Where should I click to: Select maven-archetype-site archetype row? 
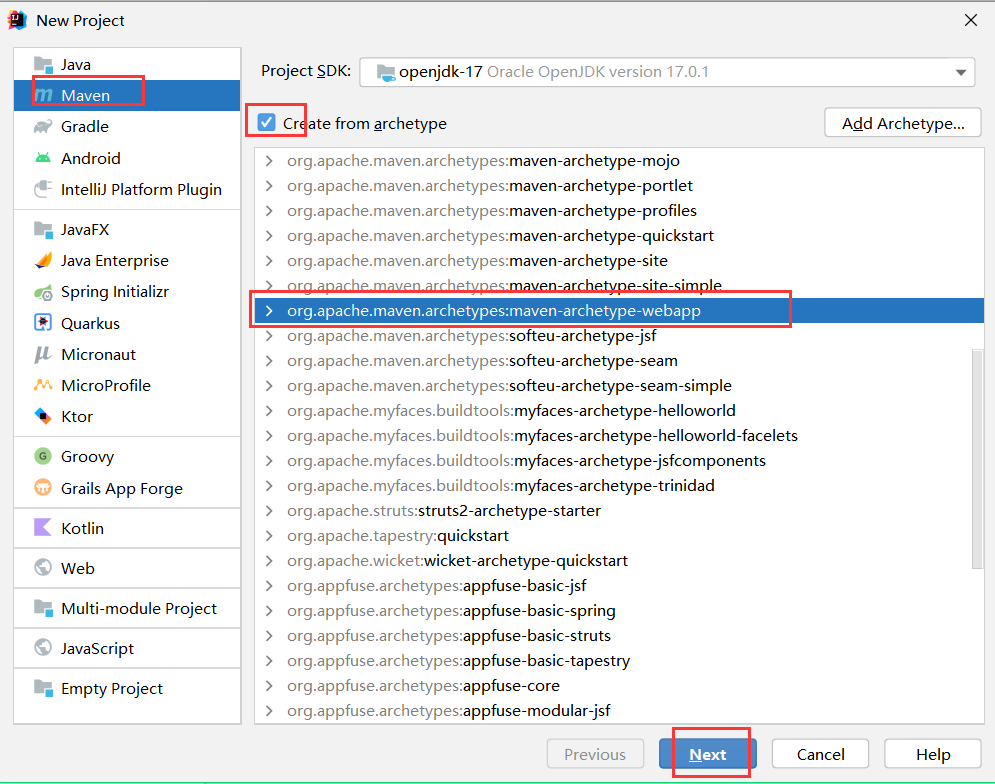tap(619, 261)
